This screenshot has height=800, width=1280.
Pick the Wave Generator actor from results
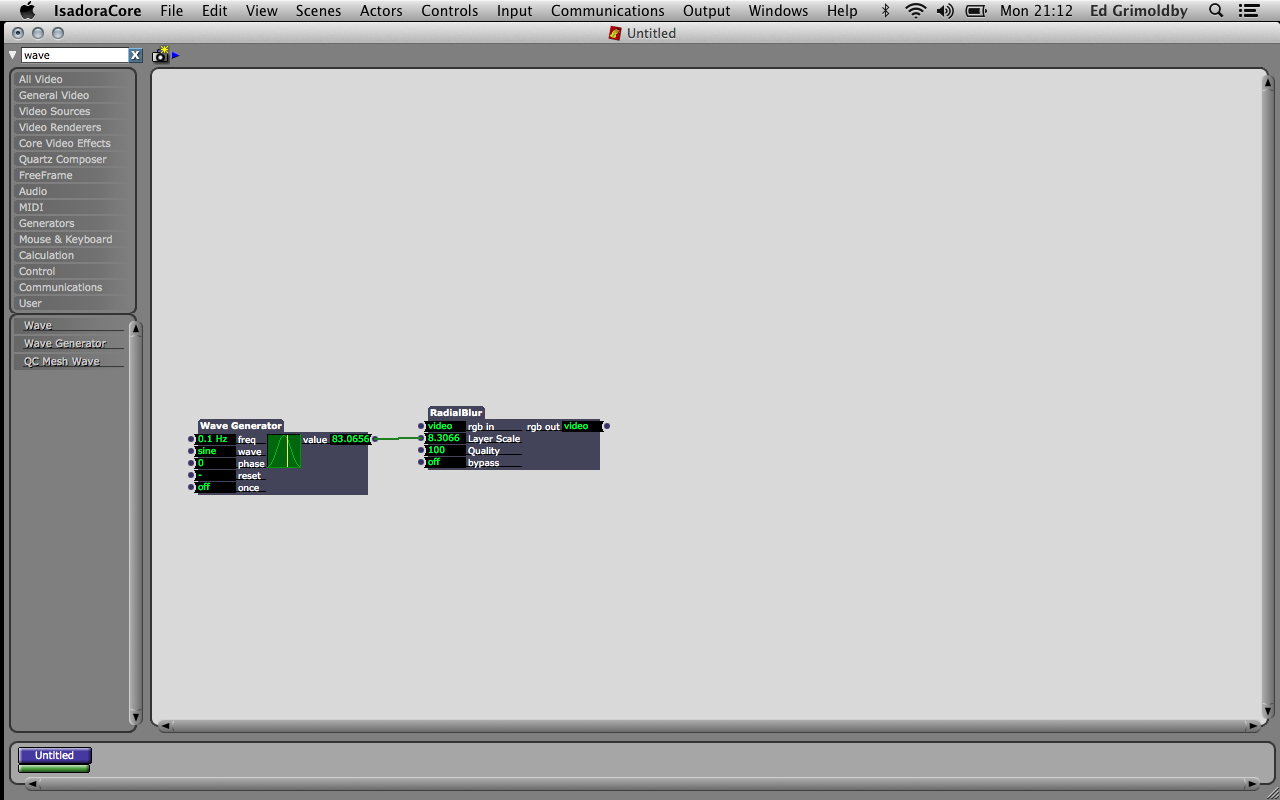point(70,343)
